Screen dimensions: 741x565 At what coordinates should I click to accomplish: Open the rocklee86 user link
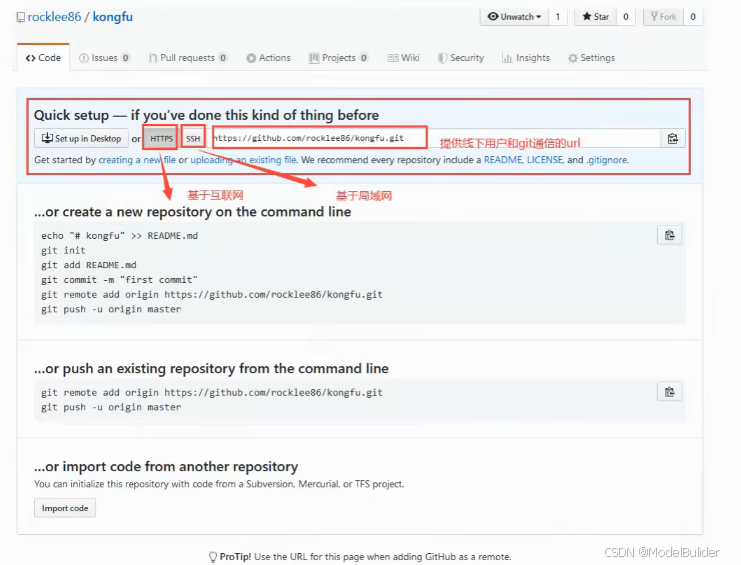[54, 17]
